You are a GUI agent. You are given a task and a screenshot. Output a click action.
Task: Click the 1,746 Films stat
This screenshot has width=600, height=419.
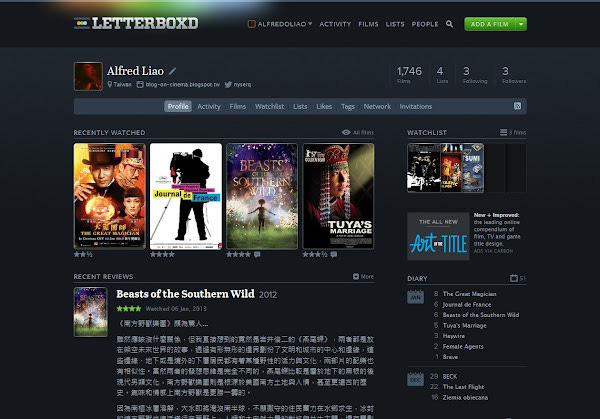tap(409, 75)
